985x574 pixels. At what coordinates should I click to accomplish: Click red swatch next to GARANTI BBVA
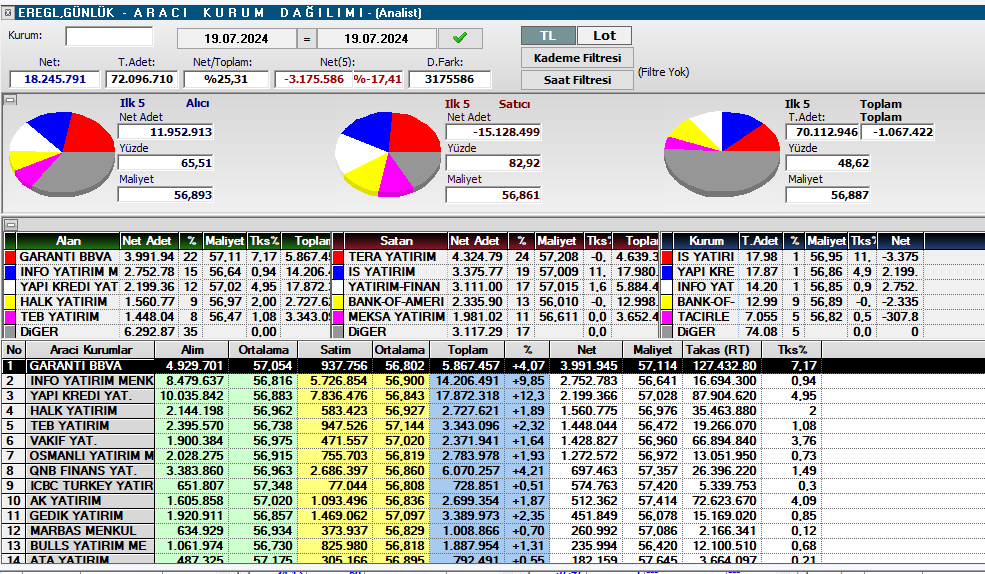tap(9, 257)
